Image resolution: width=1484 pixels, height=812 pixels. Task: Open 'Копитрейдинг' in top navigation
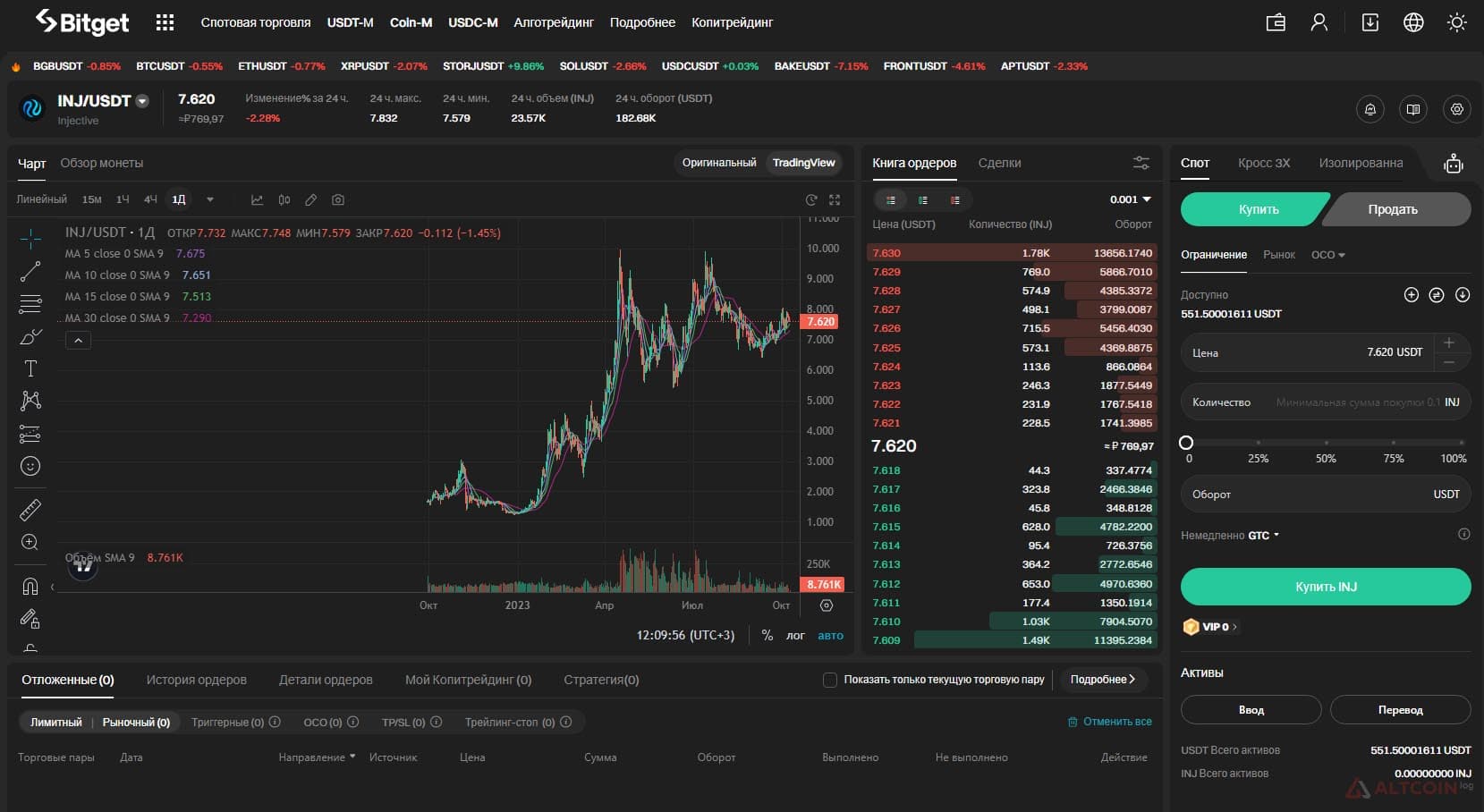pyautogui.click(x=732, y=22)
